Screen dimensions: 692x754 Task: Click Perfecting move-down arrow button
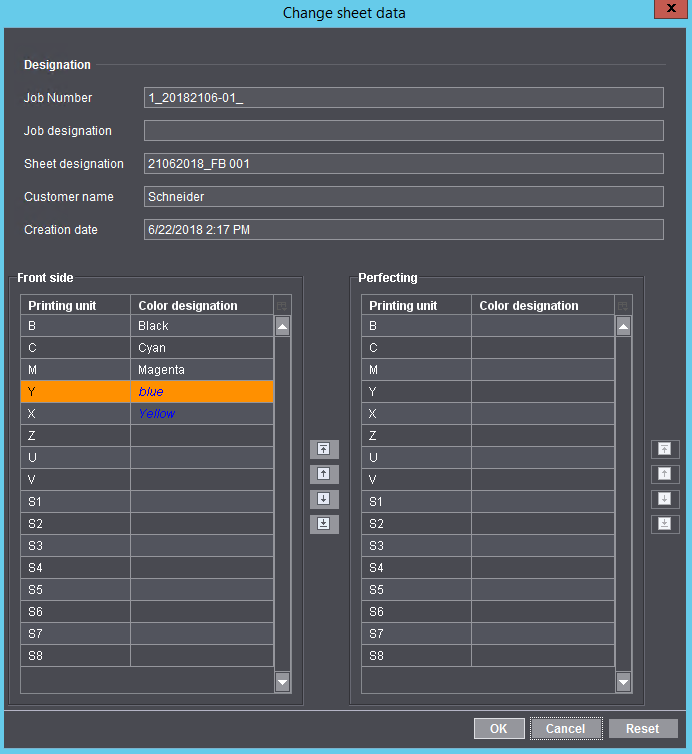[665, 499]
